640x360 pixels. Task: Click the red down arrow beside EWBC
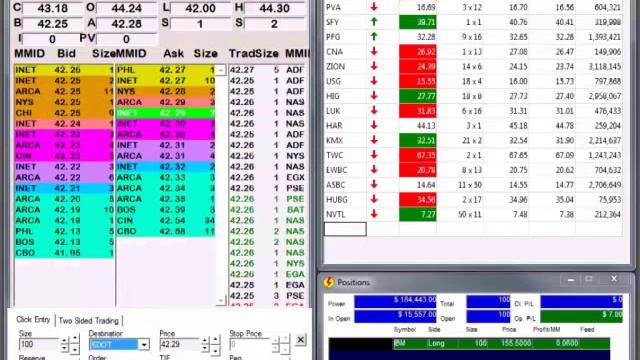pyautogui.click(x=374, y=170)
